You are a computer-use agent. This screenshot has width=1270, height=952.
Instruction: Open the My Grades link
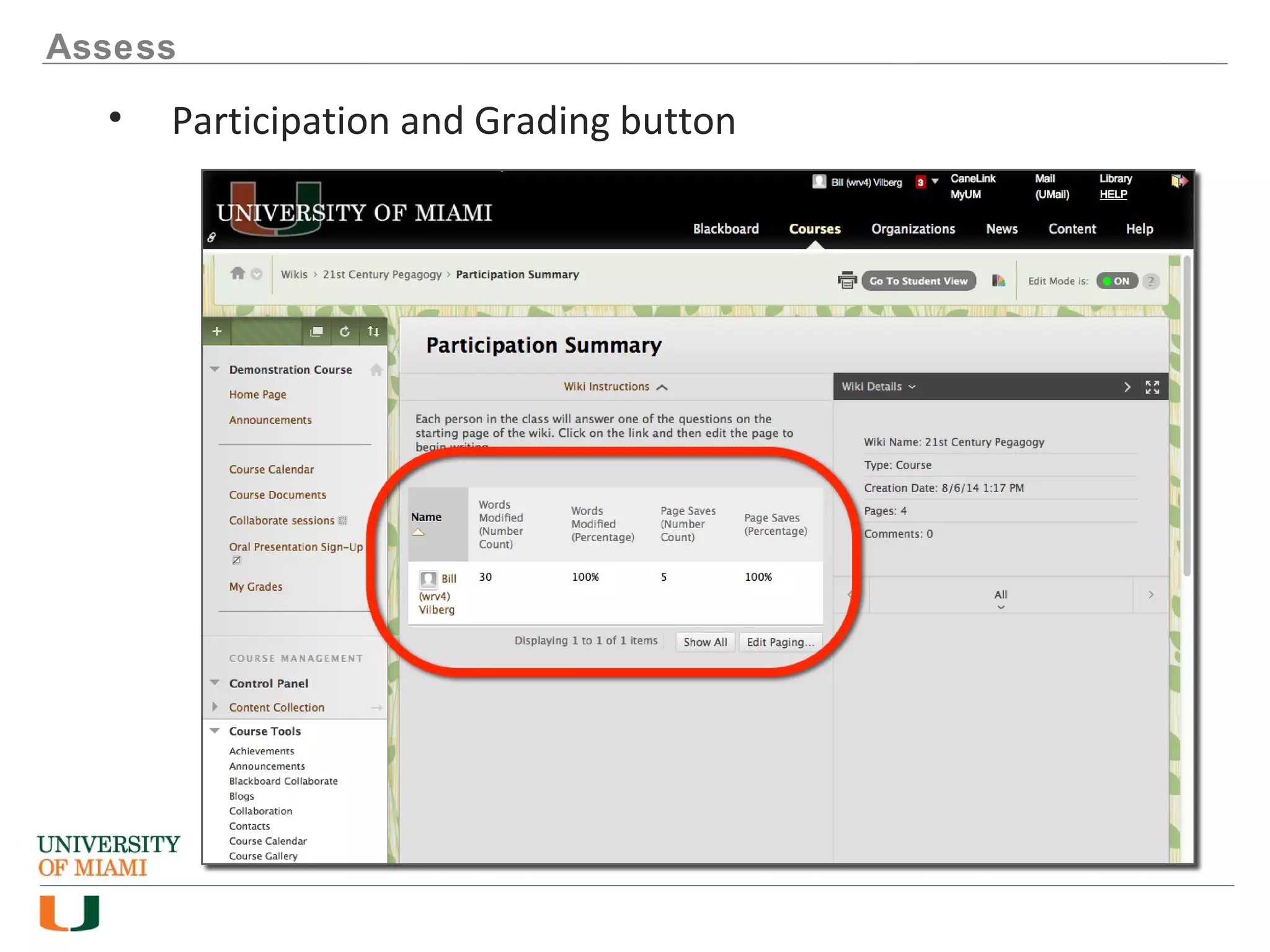pyautogui.click(x=255, y=587)
